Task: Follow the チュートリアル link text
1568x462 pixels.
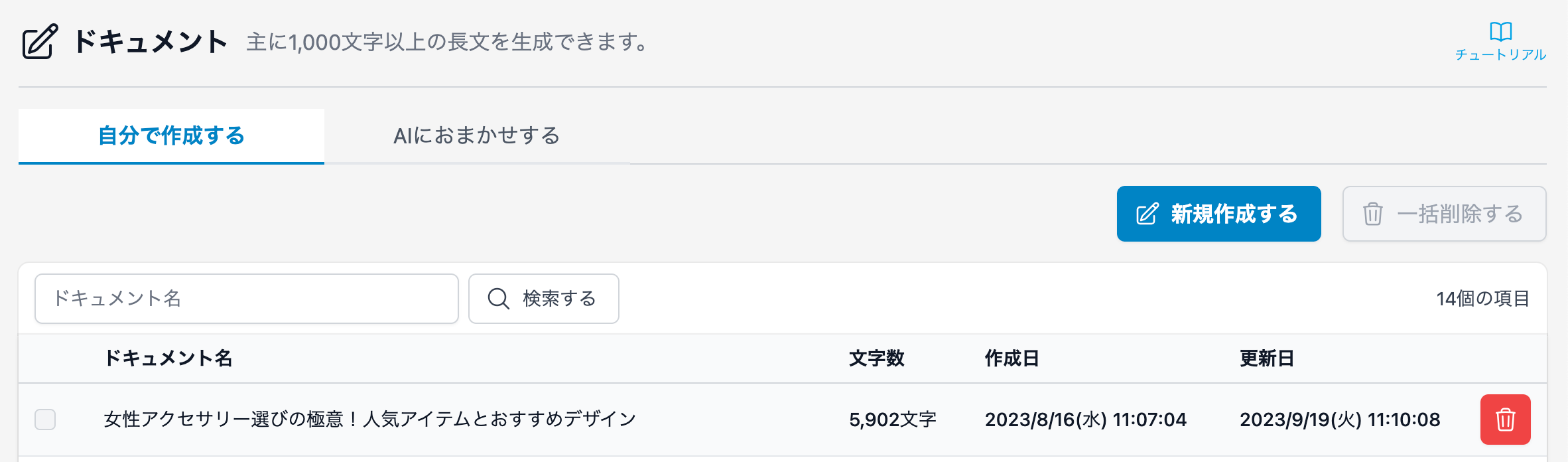Action: pyautogui.click(x=1500, y=55)
